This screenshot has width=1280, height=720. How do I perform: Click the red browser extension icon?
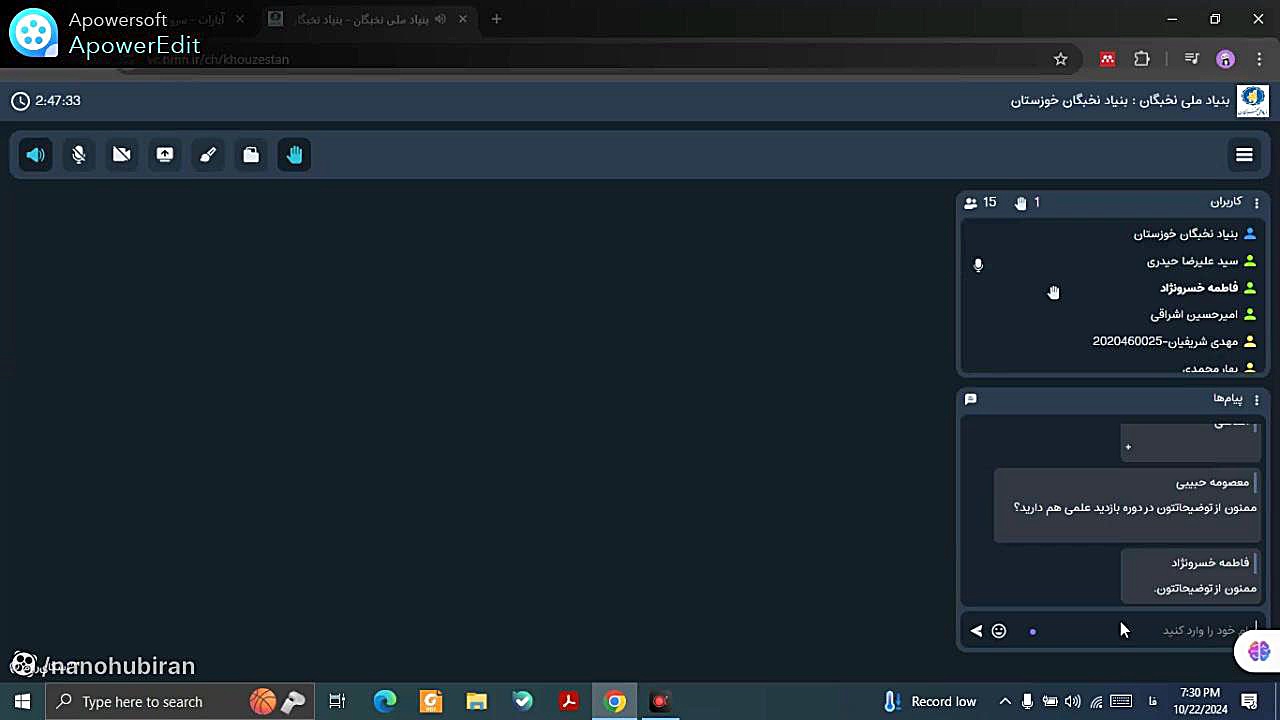tap(1107, 59)
